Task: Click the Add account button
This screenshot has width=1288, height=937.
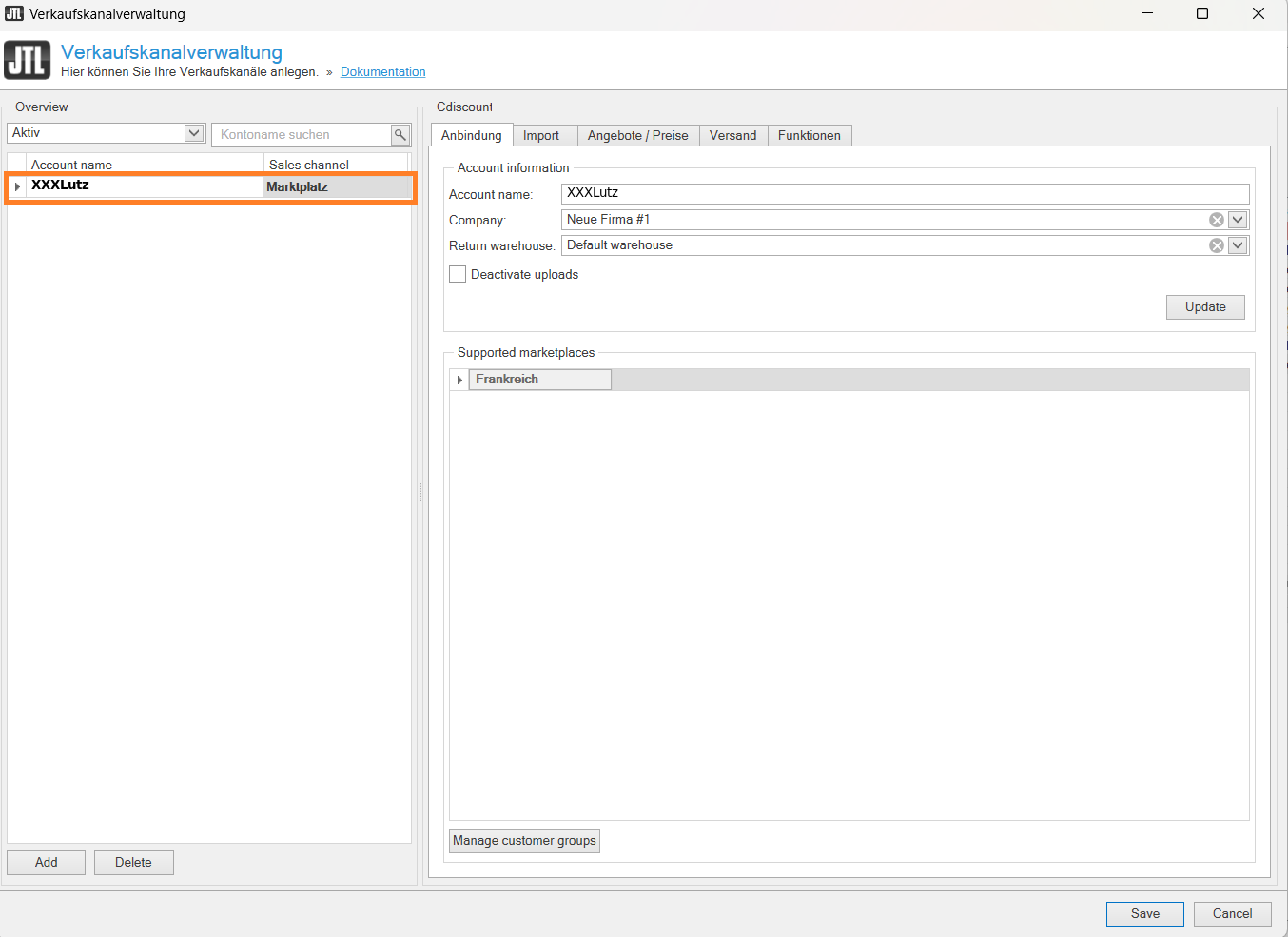Action: point(46,863)
